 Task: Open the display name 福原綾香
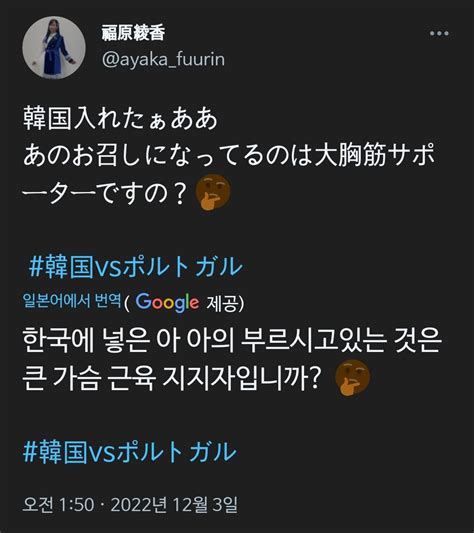click(133, 33)
